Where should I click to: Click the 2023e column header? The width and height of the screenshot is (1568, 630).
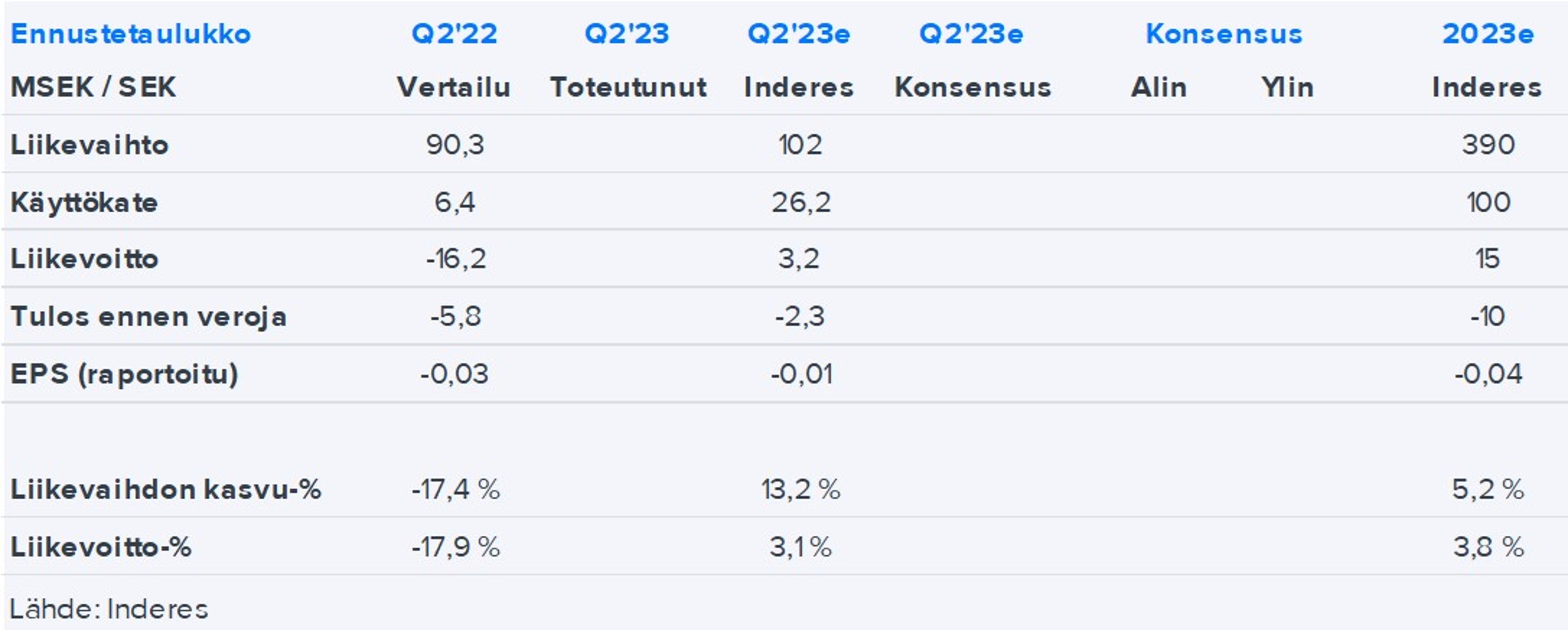point(1487,34)
